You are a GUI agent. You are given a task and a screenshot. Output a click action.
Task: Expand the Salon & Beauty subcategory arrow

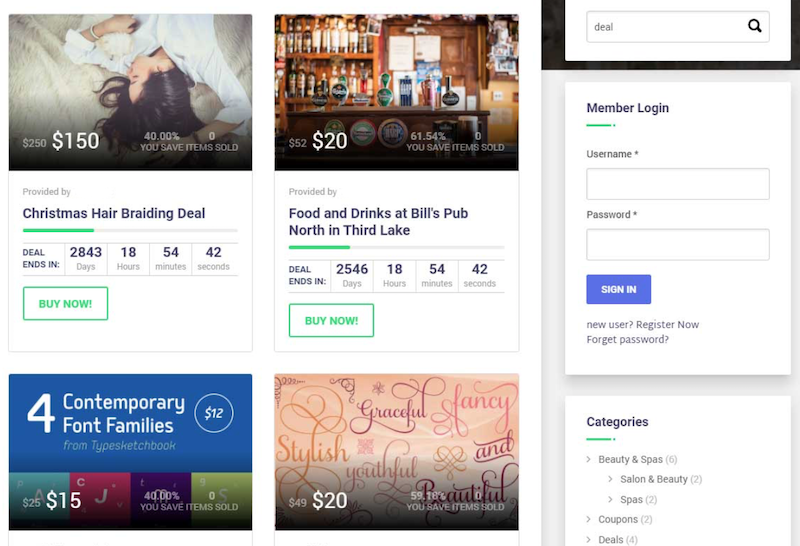[x=610, y=480]
